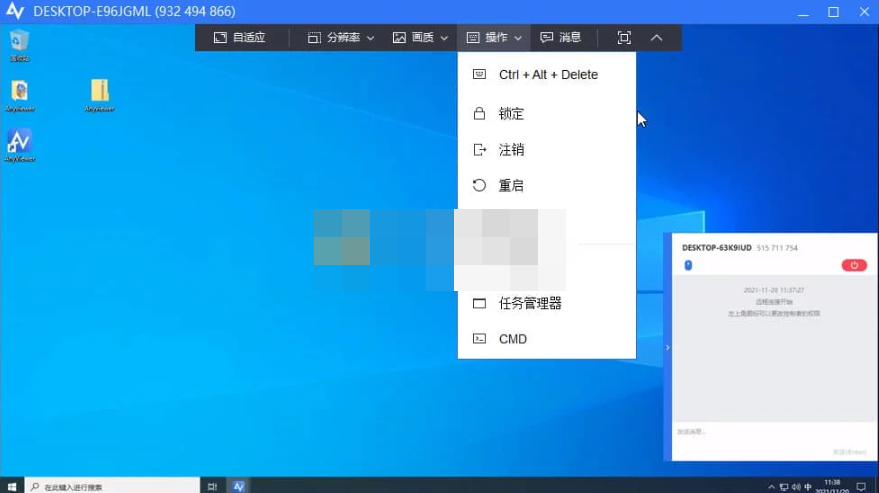
Task: Collapse the chat side panel arrow
Action: (x=668, y=348)
